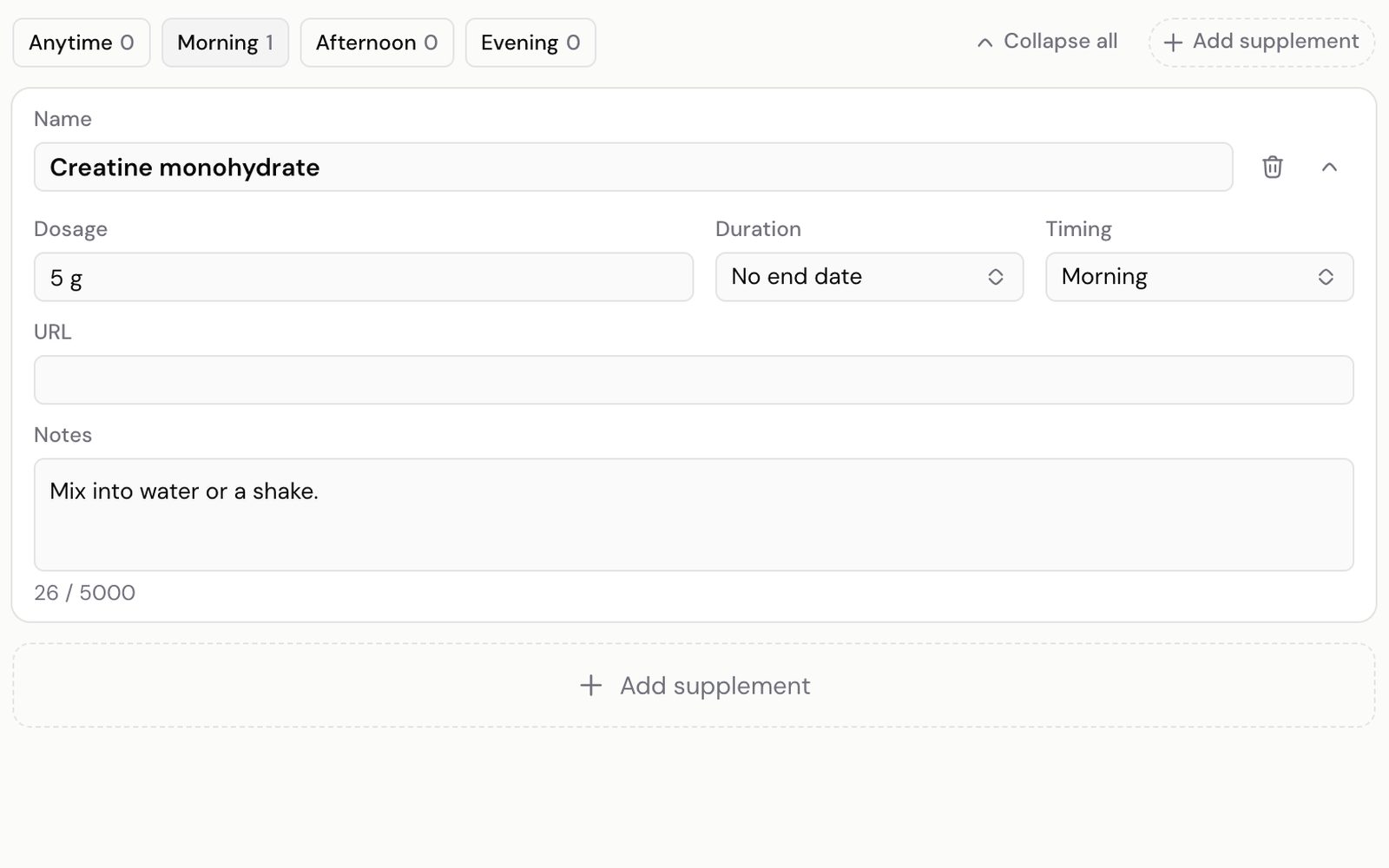The image size is (1389, 868).
Task: Click the 26 / 5000 character counter
Action: (x=84, y=593)
